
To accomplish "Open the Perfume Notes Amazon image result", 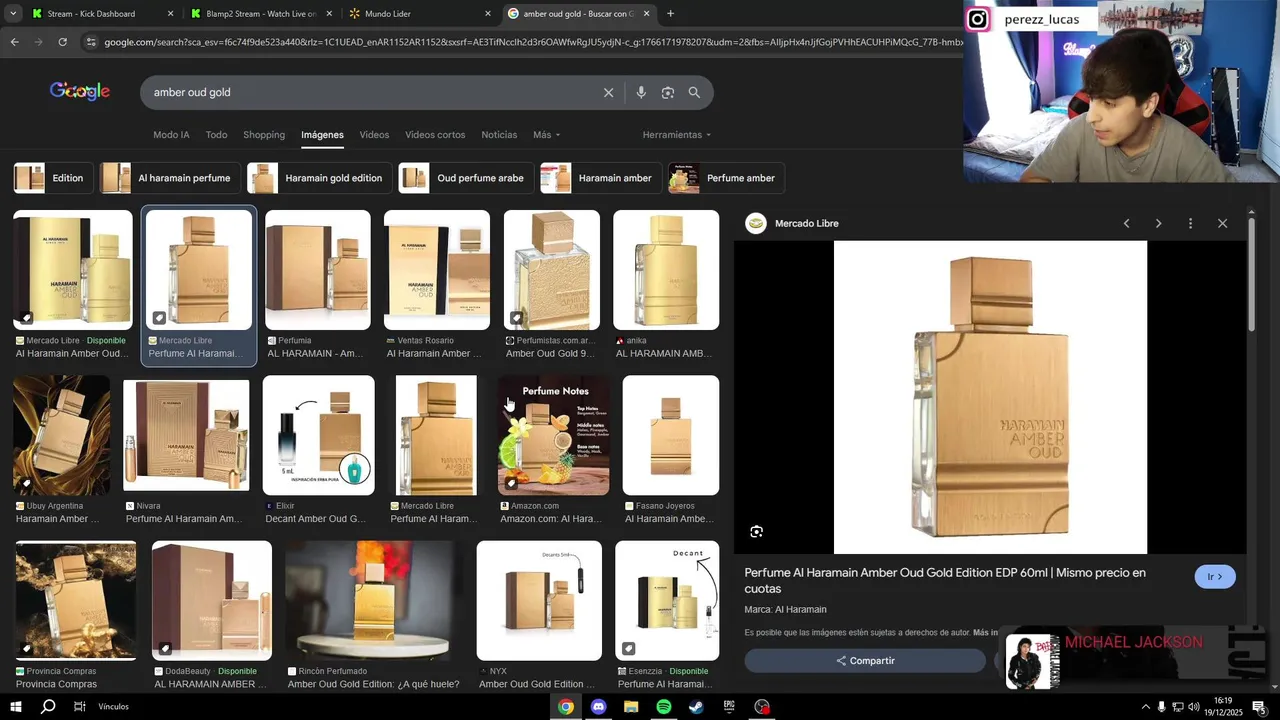I will (x=553, y=435).
